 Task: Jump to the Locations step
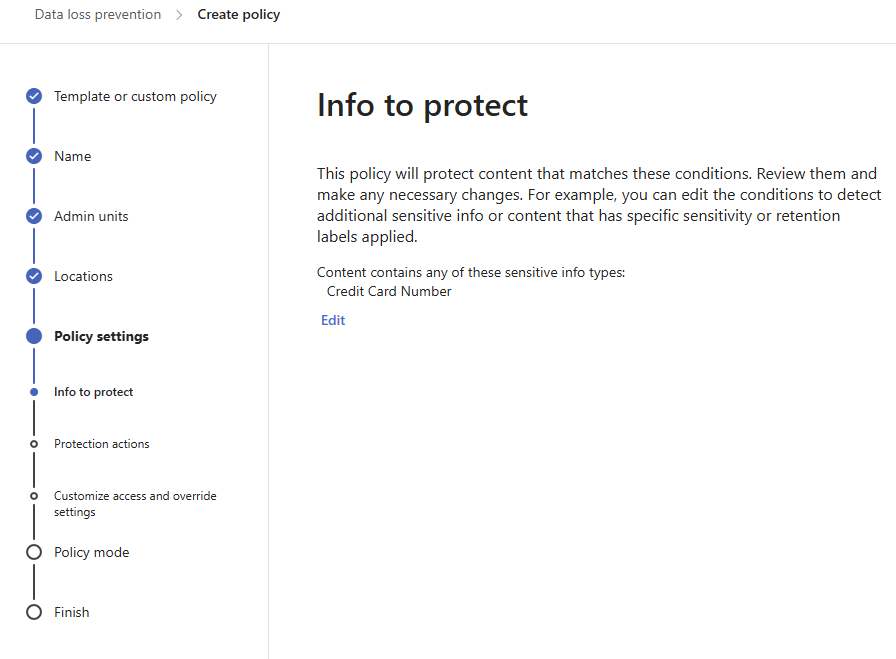pyautogui.click(x=83, y=276)
